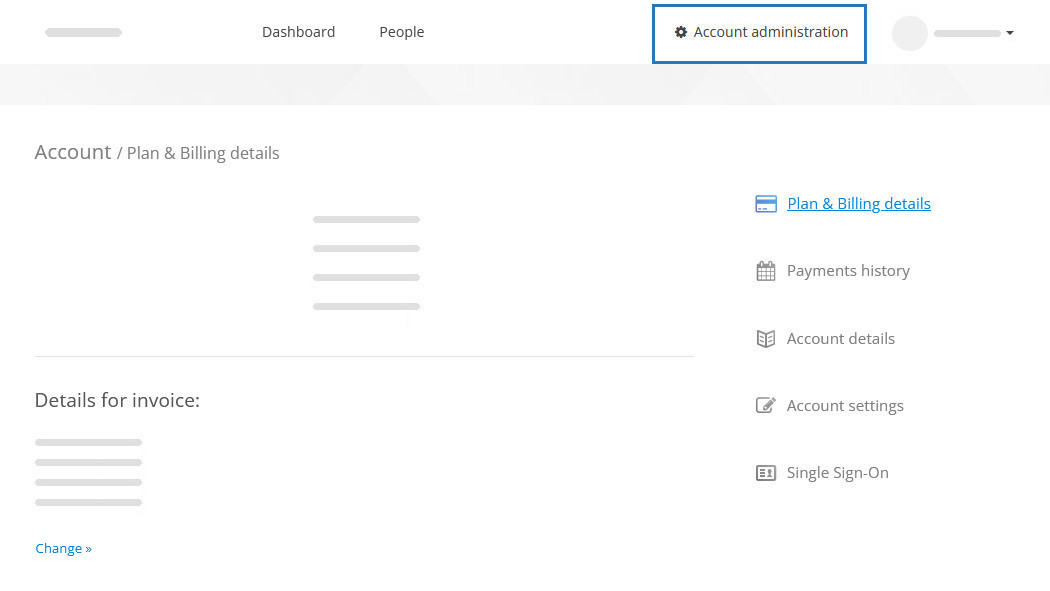Open the People section

click(401, 32)
